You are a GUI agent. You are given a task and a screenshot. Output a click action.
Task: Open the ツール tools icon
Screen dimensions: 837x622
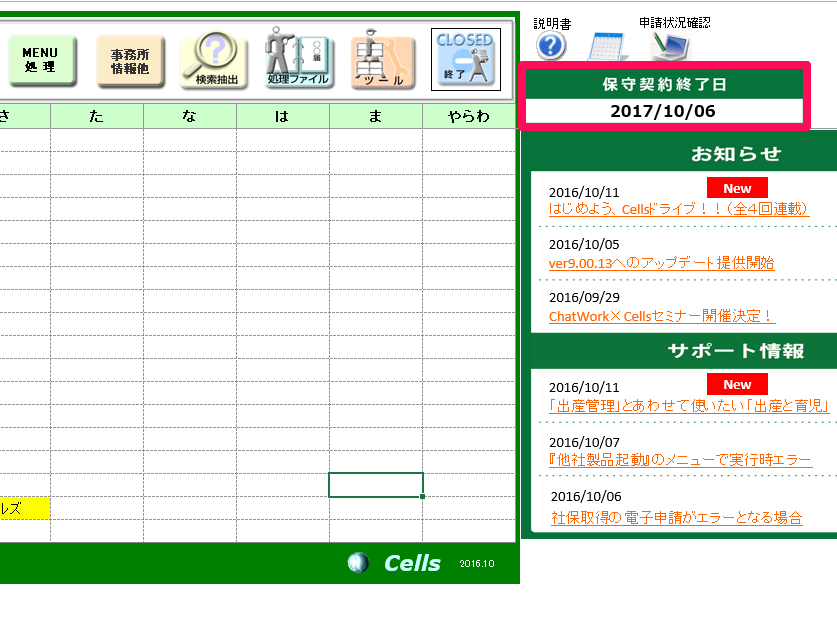click(x=383, y=60)
